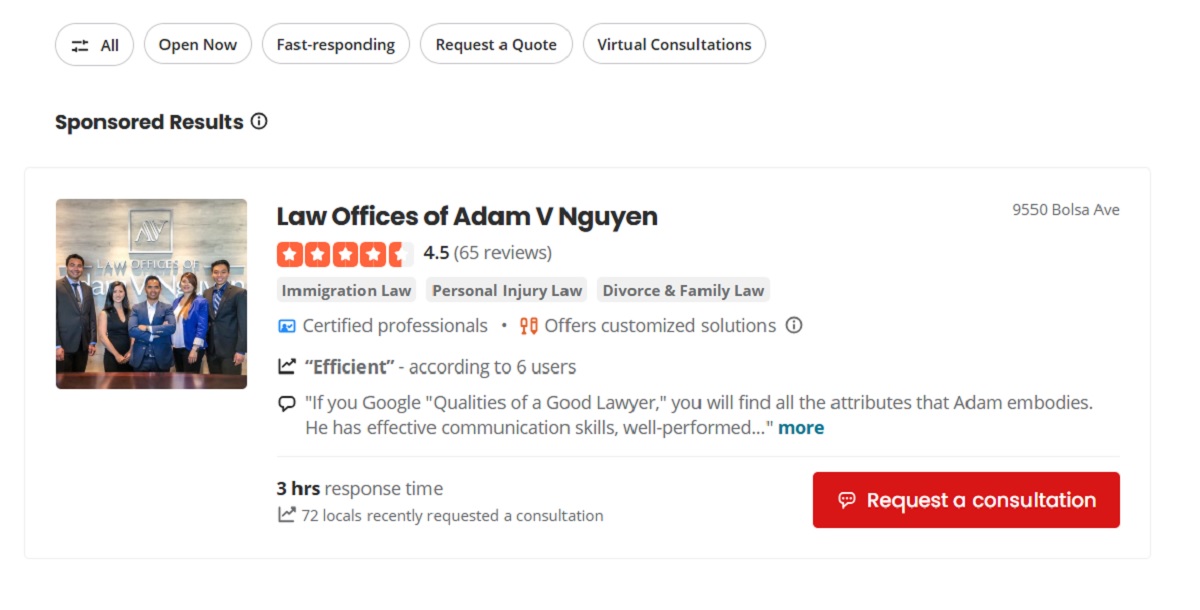
Task: Enable the Request a Quote filter
Action: point(496,45)
